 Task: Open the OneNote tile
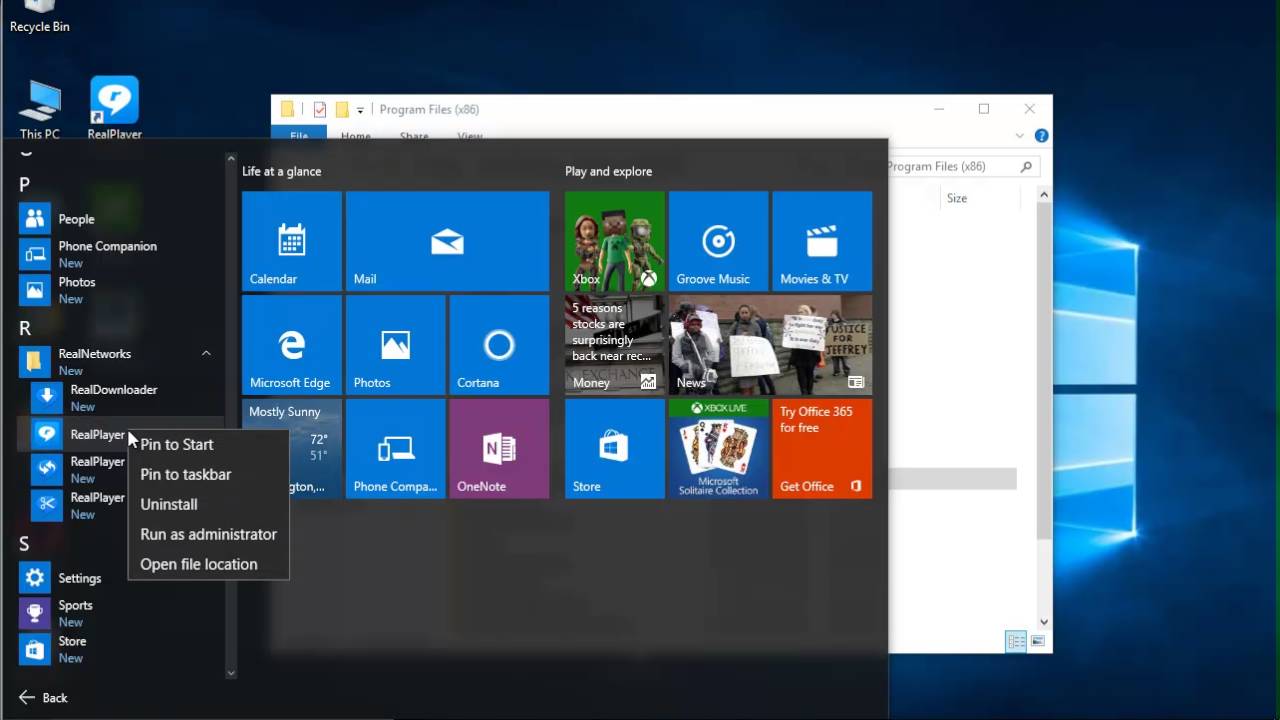coord(499,449)
